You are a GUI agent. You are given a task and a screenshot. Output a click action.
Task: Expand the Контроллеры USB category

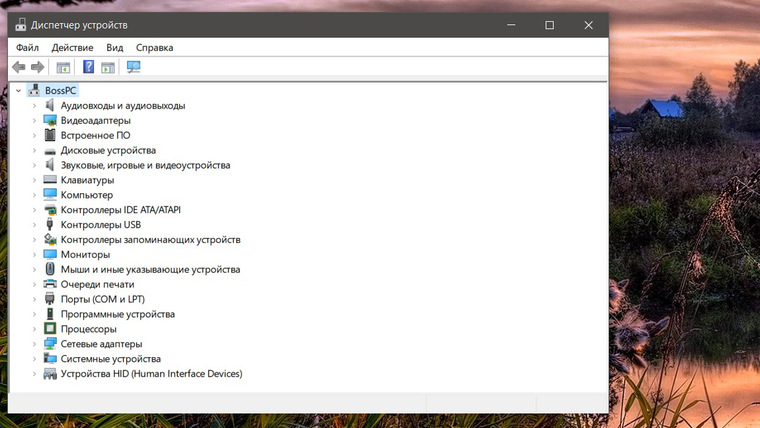[x=34, y=225]
